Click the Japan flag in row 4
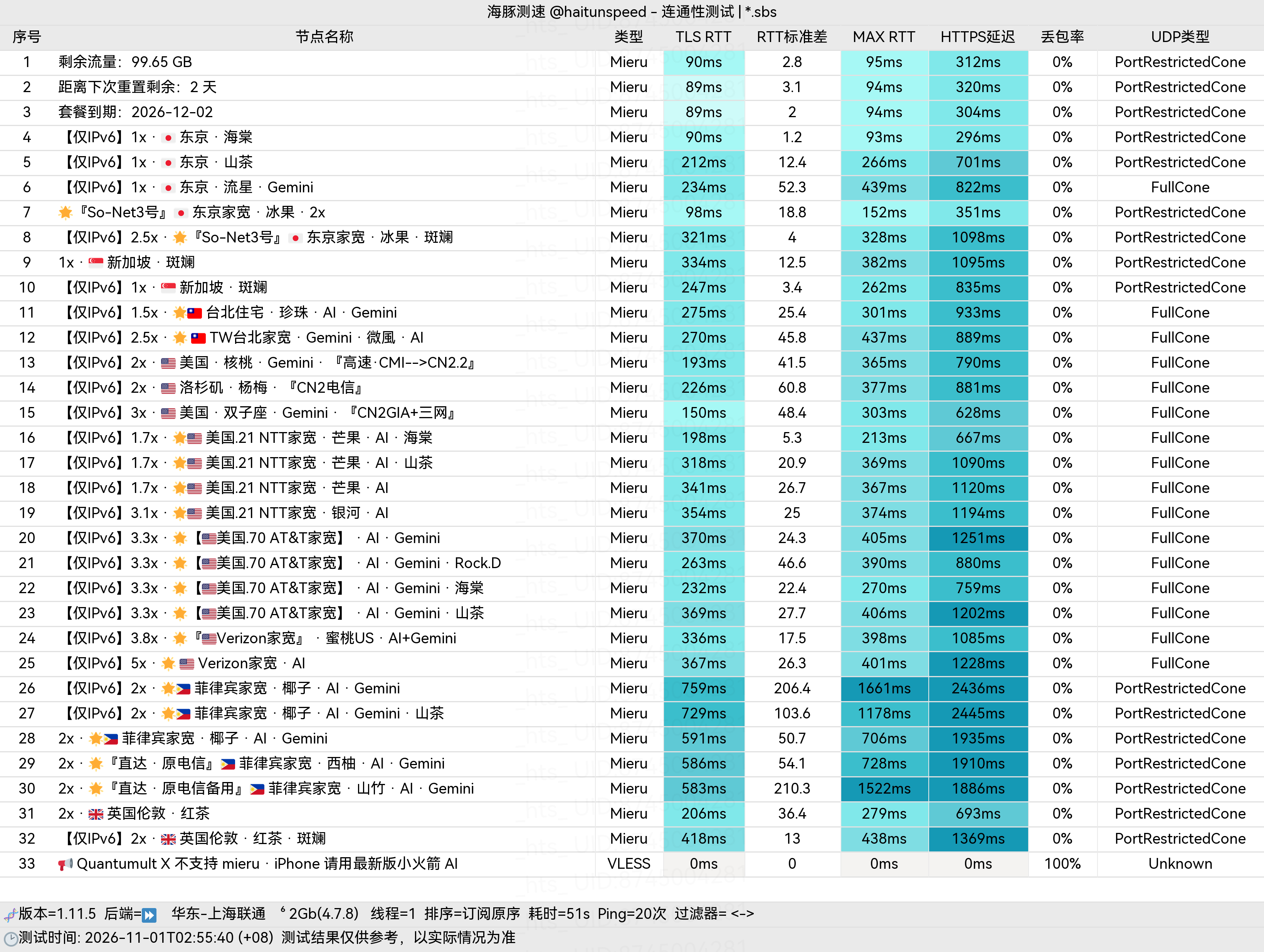1264x952 pixels. pyautogui.click(x=168, y=138)
